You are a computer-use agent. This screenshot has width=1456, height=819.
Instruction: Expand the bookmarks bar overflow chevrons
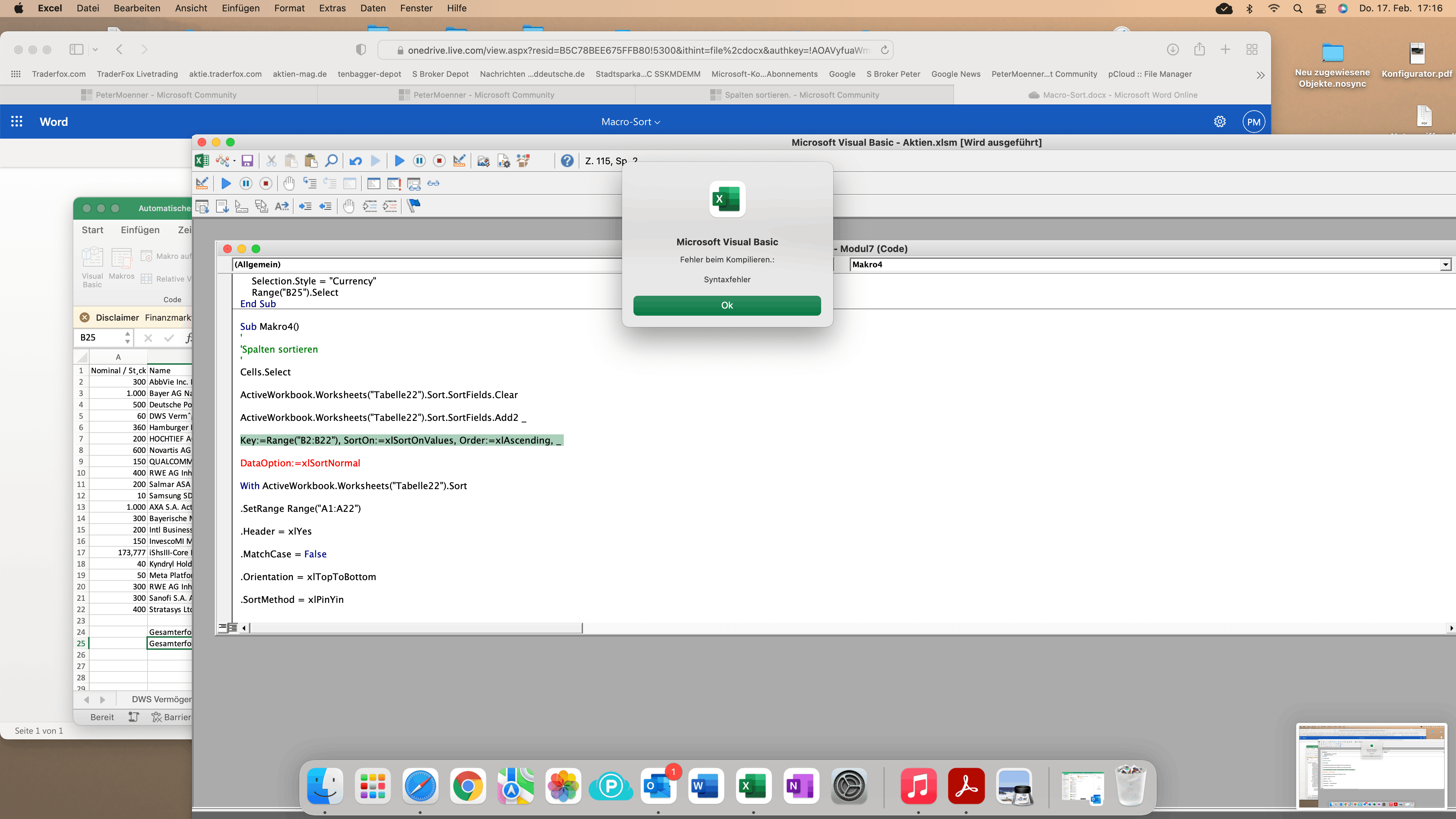[x=1260, y=75]
